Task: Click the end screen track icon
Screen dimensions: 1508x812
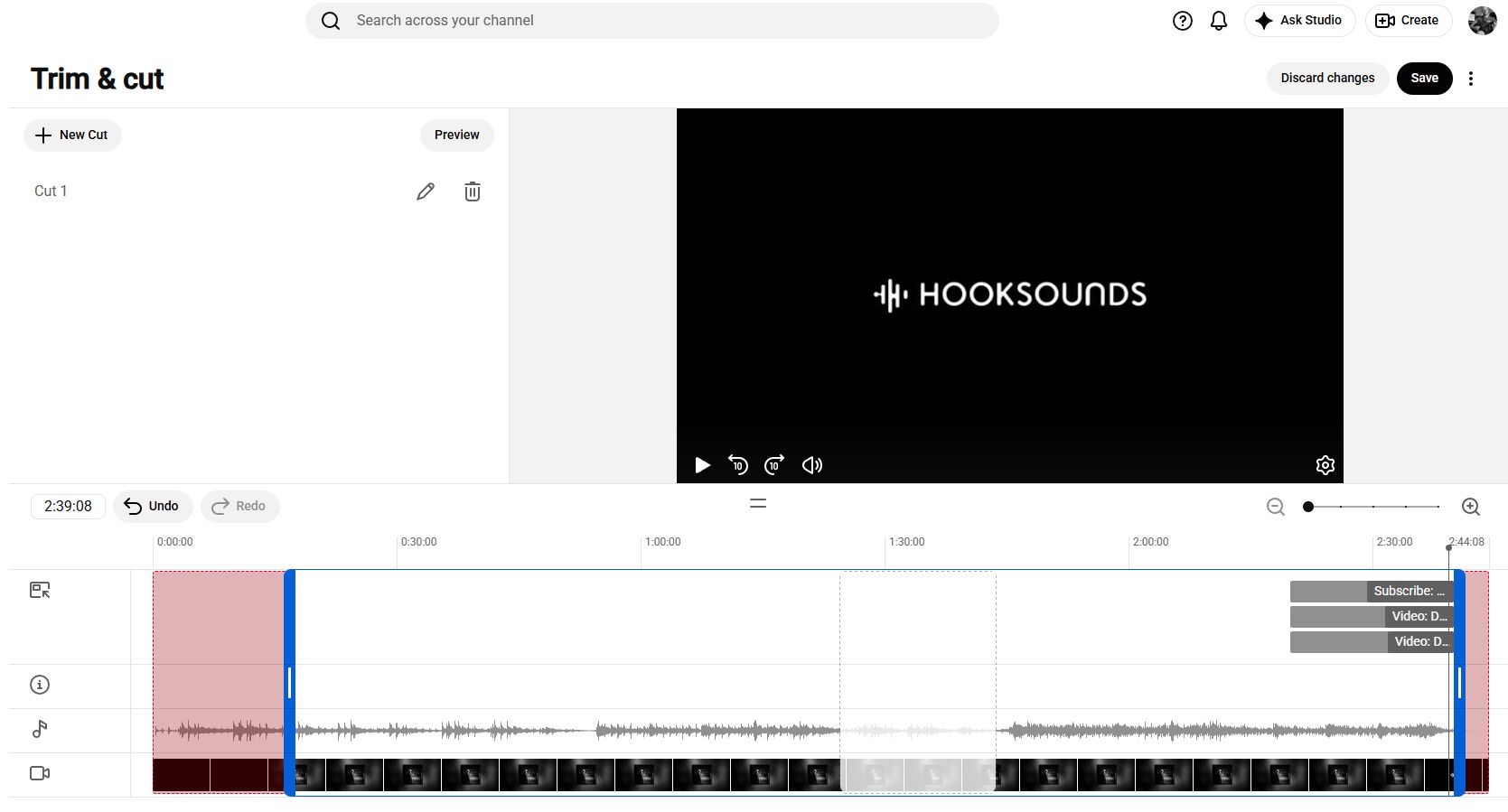Action: click(x=40, y=590)
